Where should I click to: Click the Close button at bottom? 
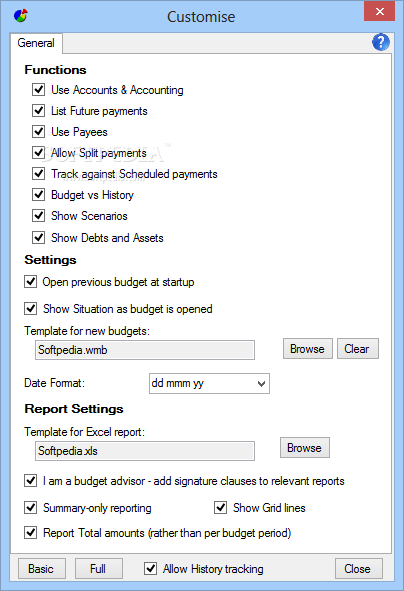tap(358, 568)
